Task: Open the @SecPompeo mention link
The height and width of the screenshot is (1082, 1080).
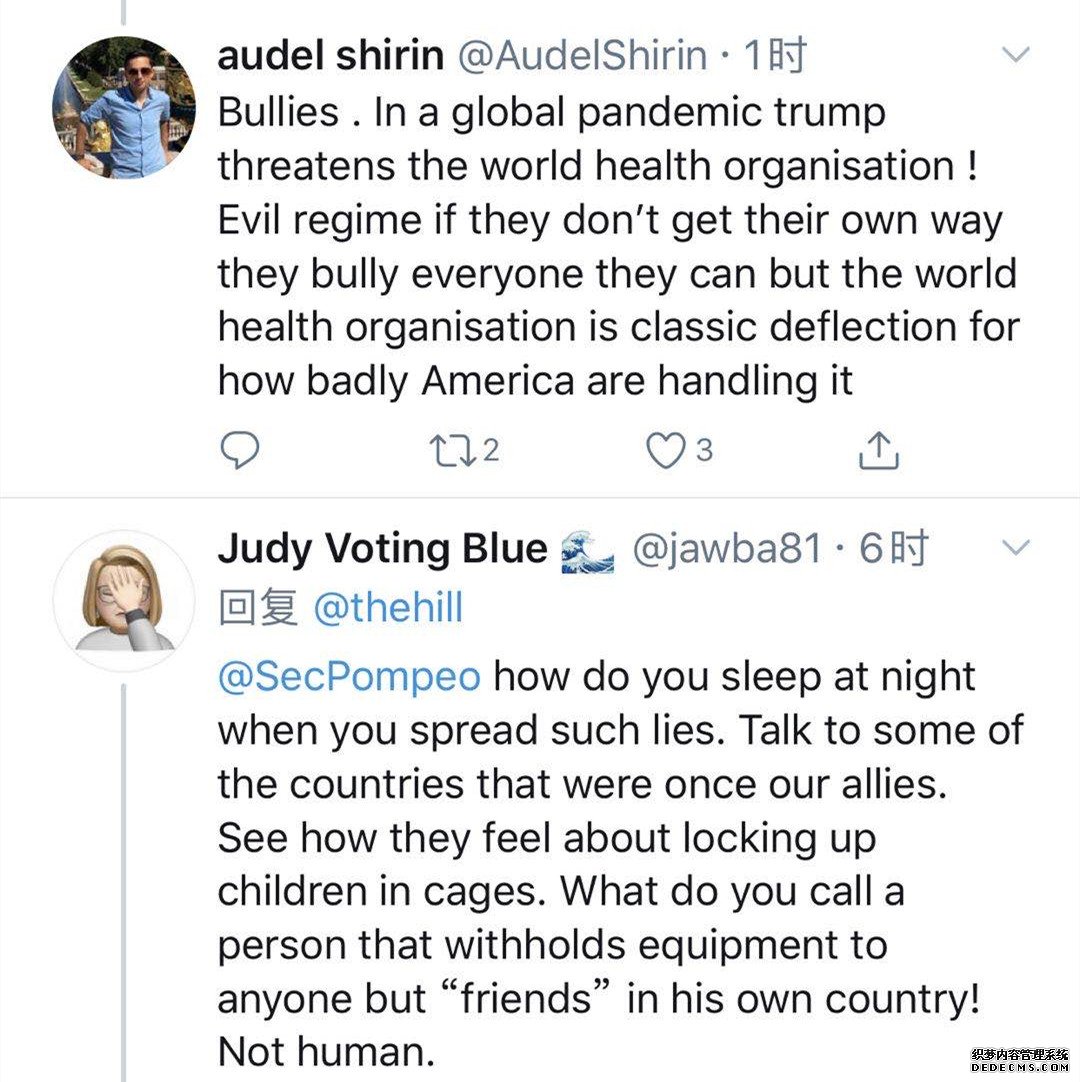Action: (x=349, y=677)
